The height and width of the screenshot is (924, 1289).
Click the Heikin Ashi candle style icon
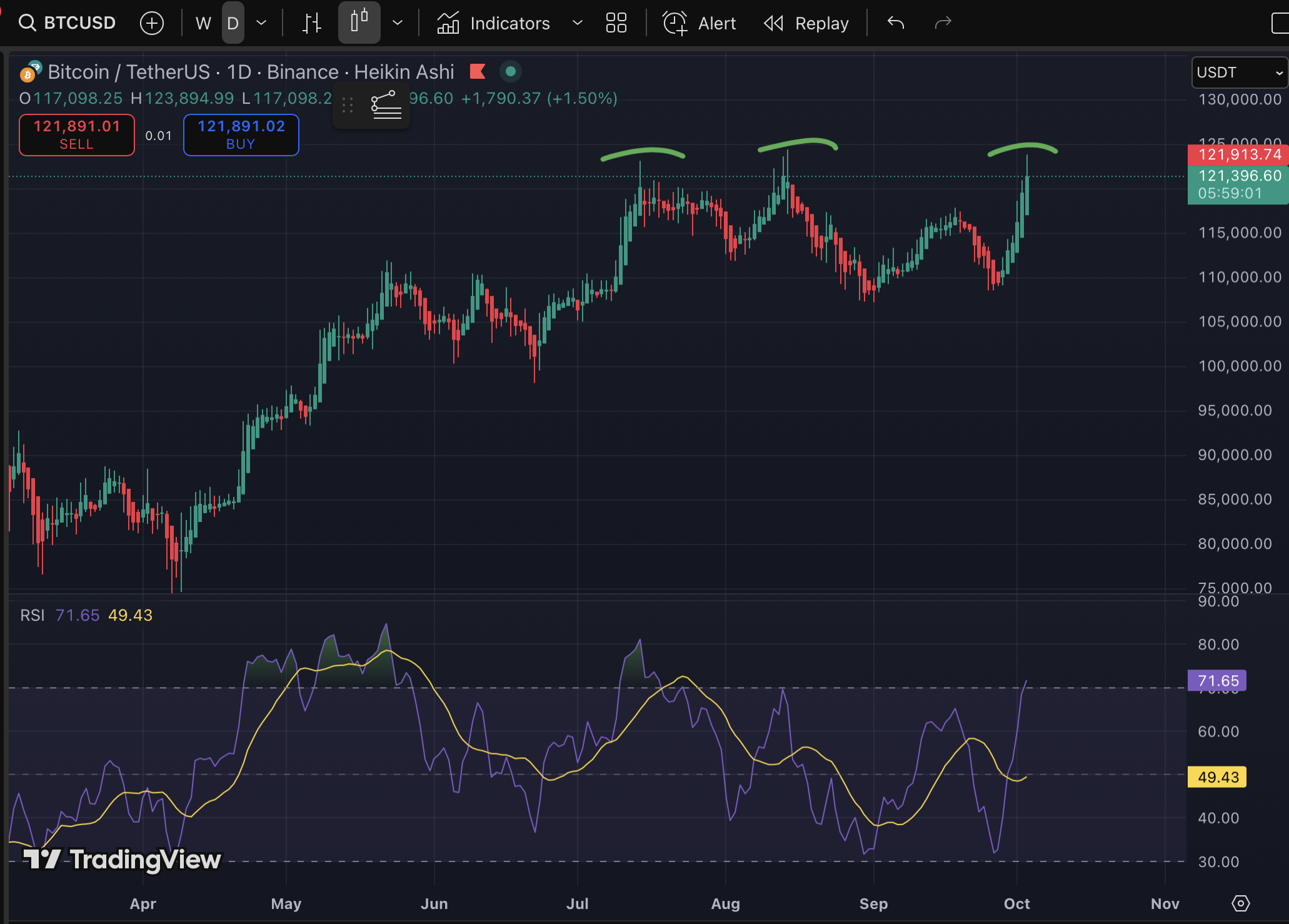(359, 23)
